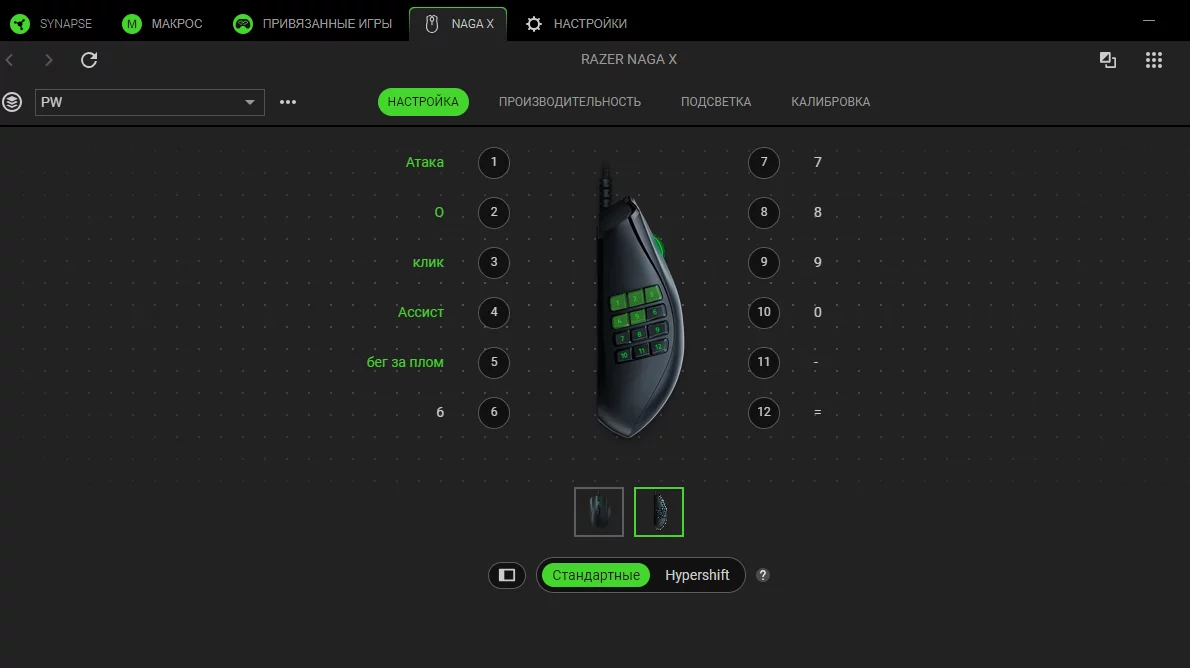Open the Калибровка section

click(830, 102)
